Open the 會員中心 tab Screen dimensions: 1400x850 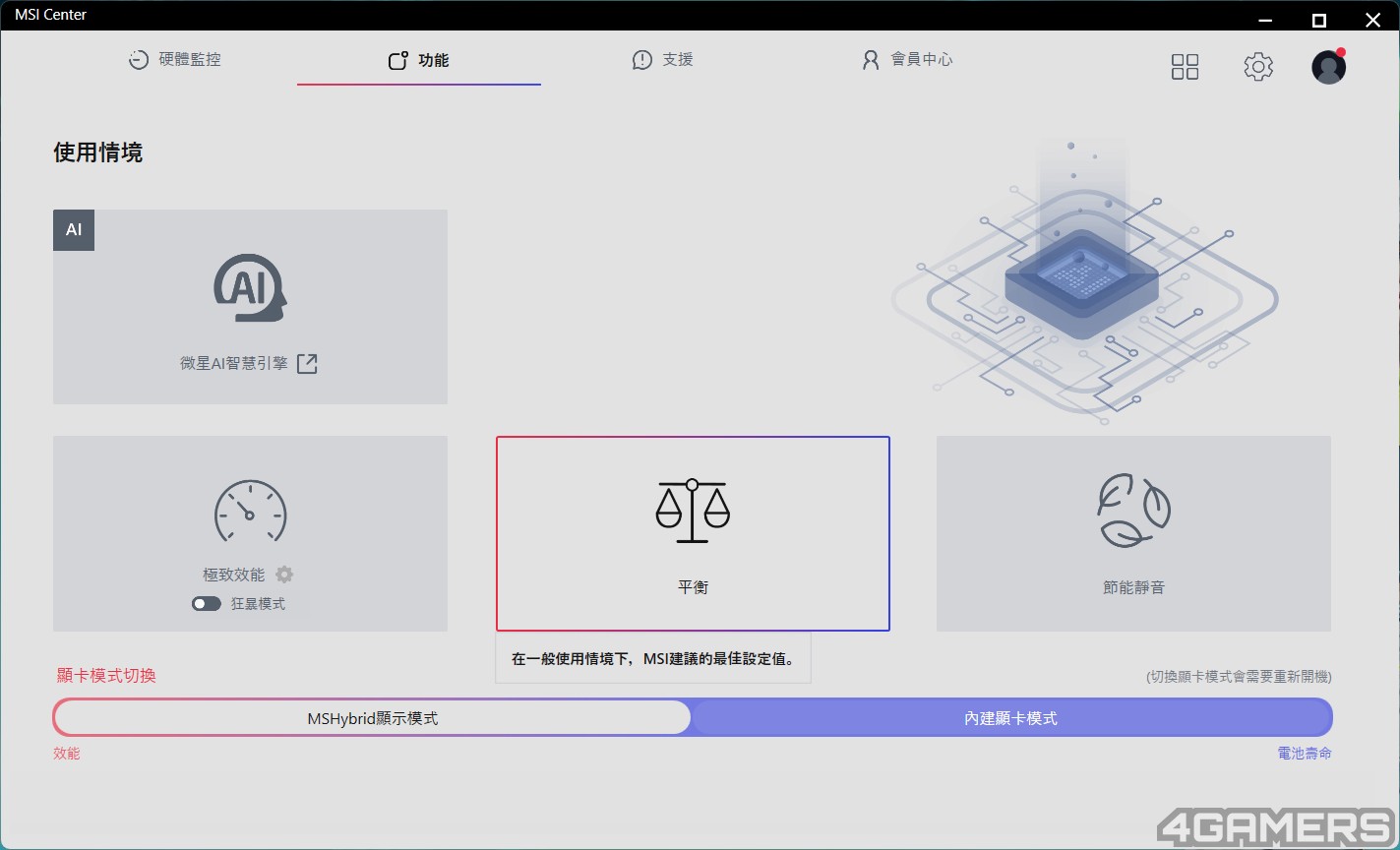coord(906,60)
